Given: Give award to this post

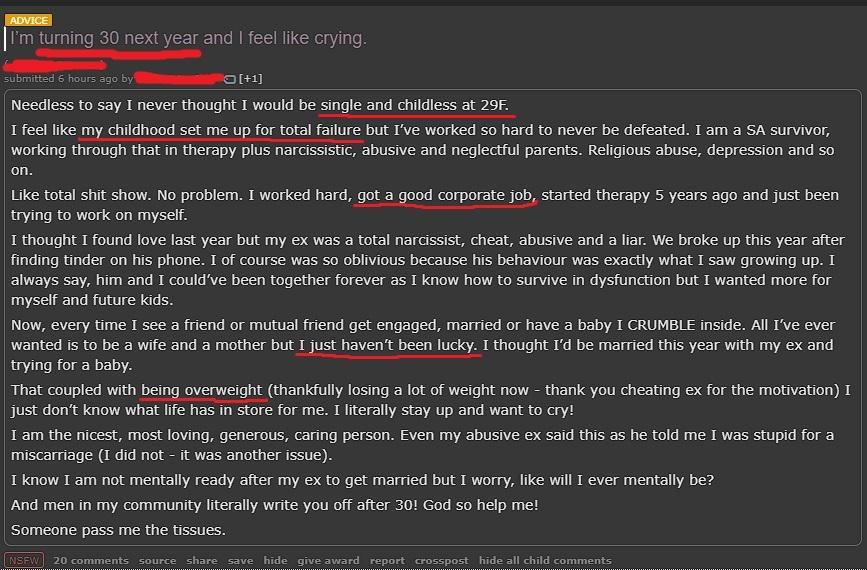Looking at the screenshot, I should point(328,561).
